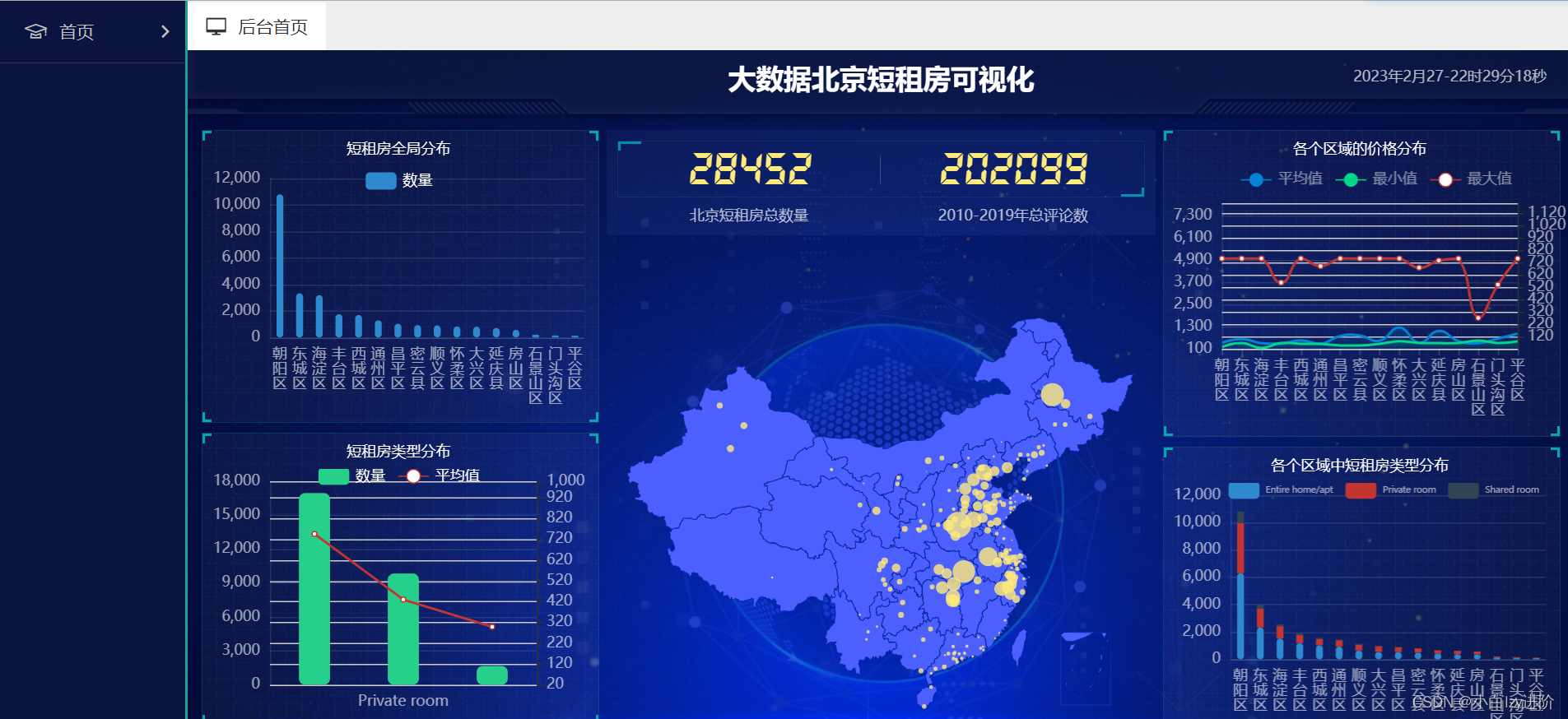
Task: Toggle the green 数量 legend in 短租房类型分布
Action: (x=351, y=475)
